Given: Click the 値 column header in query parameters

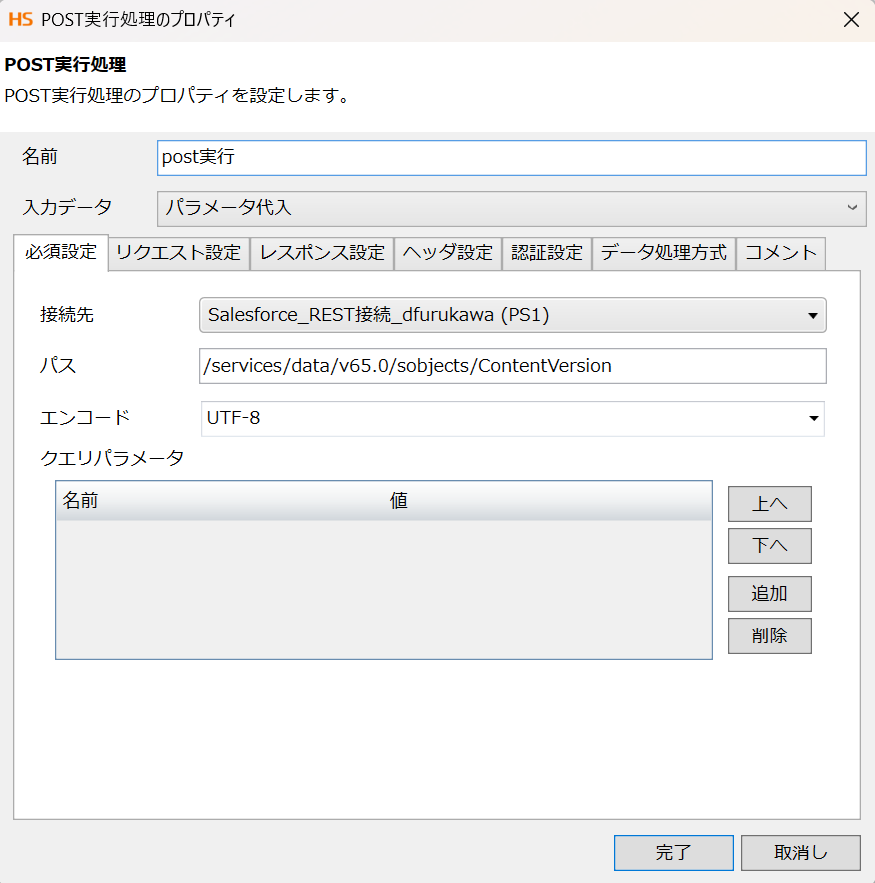Looking at the screenshot, I should click(547, 501).
